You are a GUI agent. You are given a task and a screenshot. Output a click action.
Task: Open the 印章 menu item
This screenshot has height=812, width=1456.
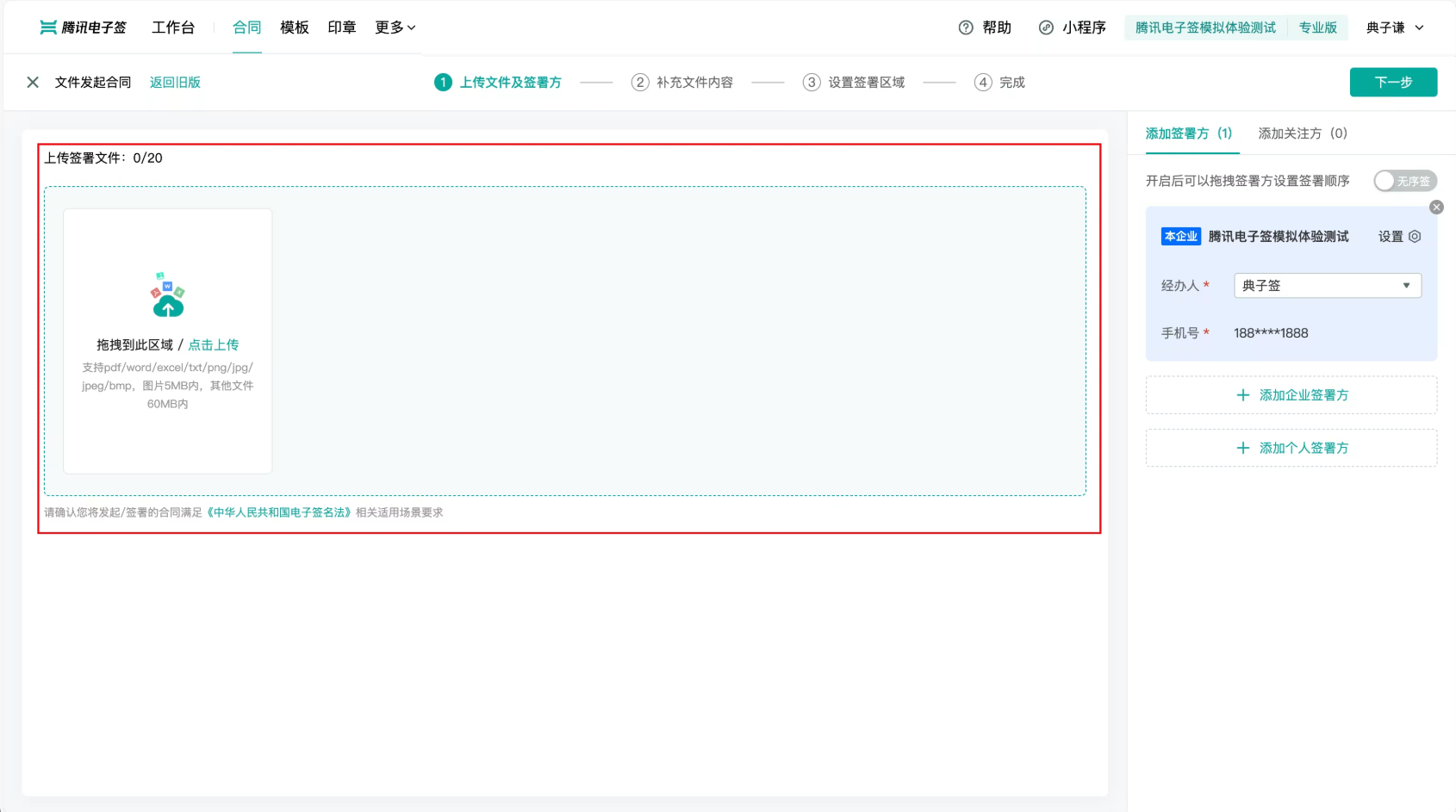point(342,28)
